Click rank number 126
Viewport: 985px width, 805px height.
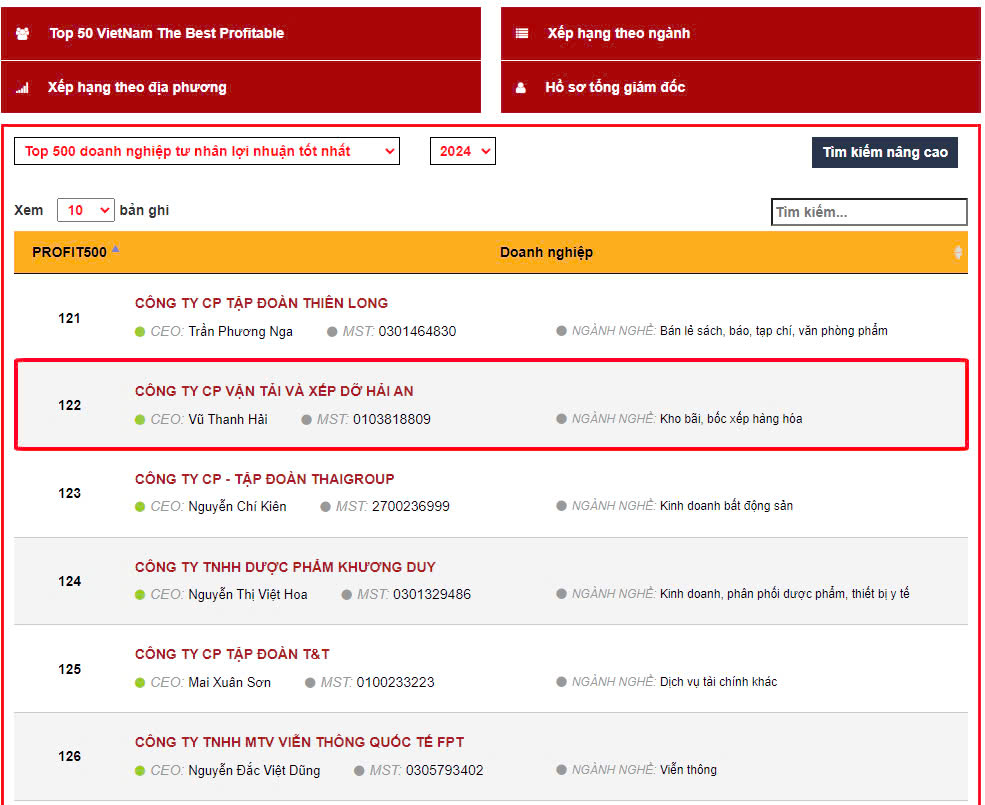[69, 757]
